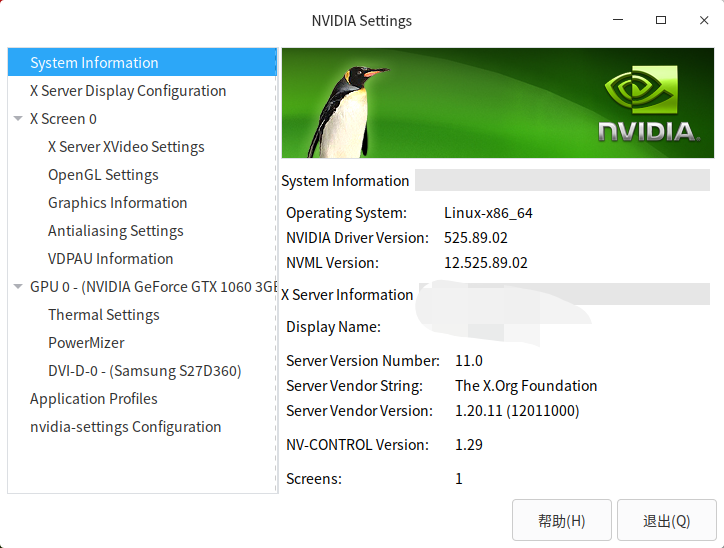
Task: Open Antialiasing Settings
Action: tap(115, 231)
